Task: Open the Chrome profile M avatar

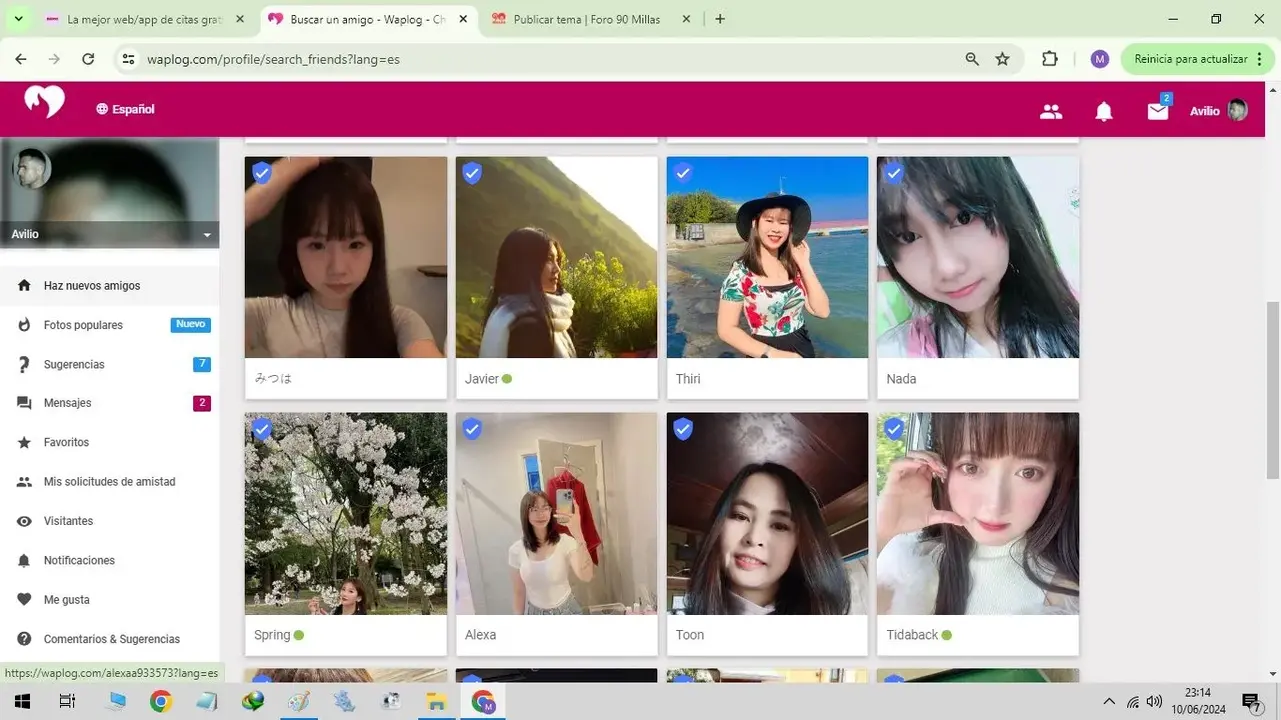Action: [1100, 59]
